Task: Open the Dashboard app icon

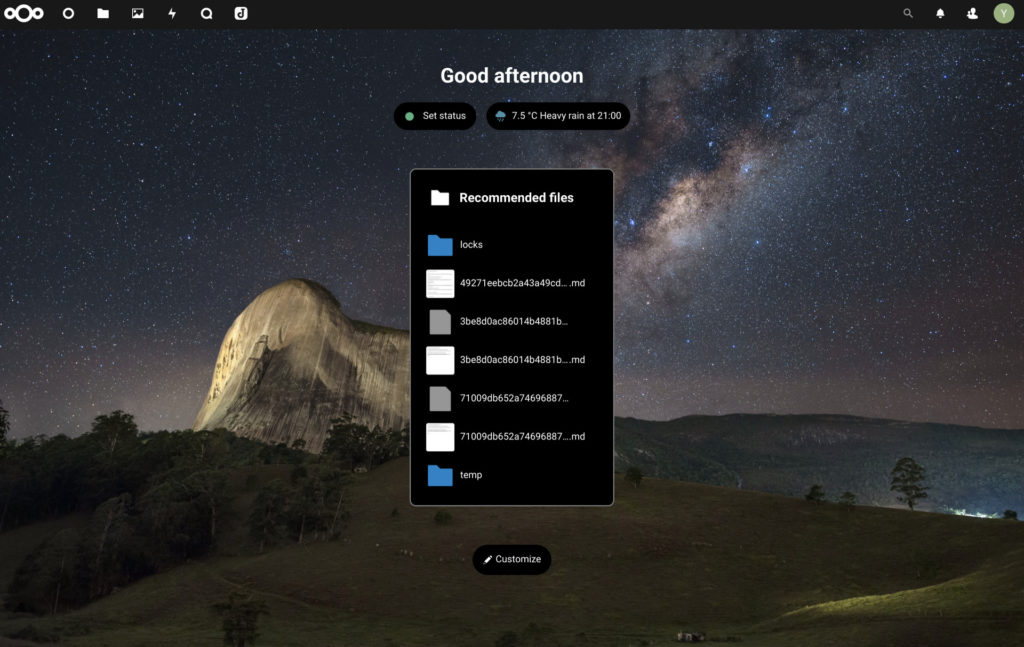Action: (68, 13)
